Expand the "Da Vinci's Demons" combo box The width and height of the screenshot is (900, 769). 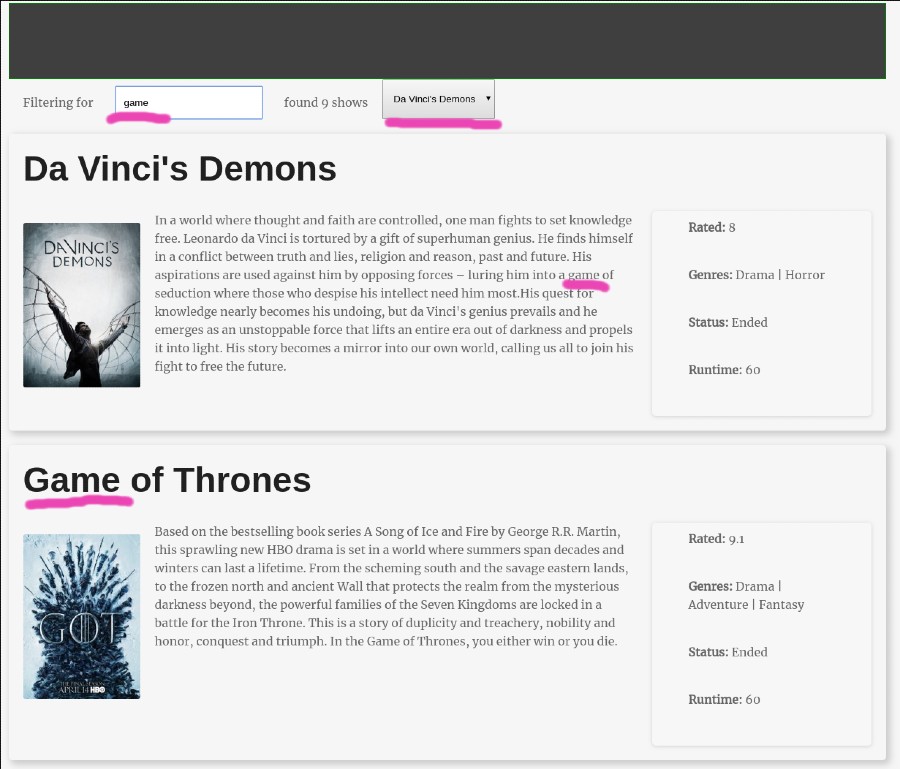pyautogui.click(x=438, y=98)
